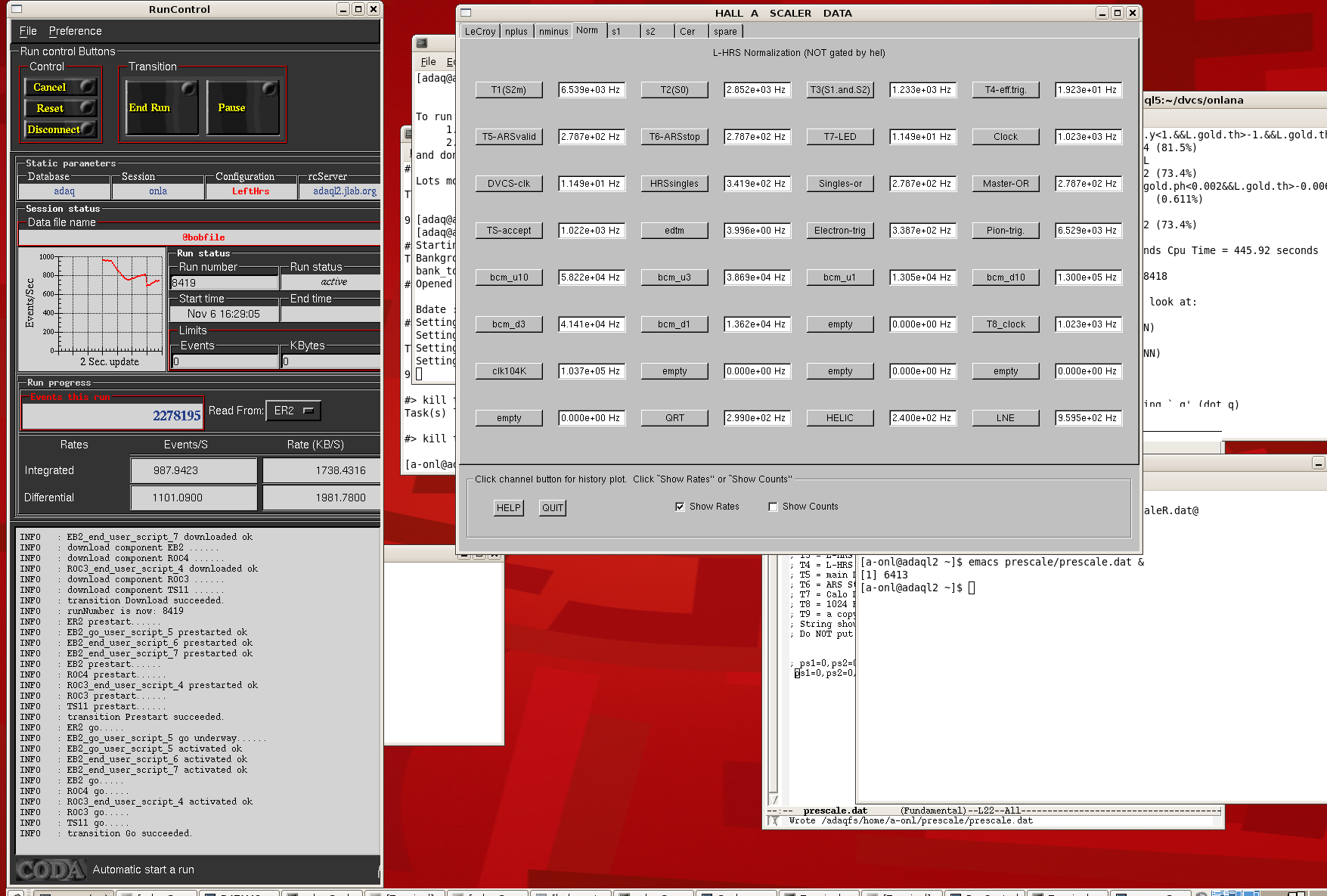Click the CODA logo in RunControl
The height and width of the screenshot is (896, 1327).
[50, 870]
